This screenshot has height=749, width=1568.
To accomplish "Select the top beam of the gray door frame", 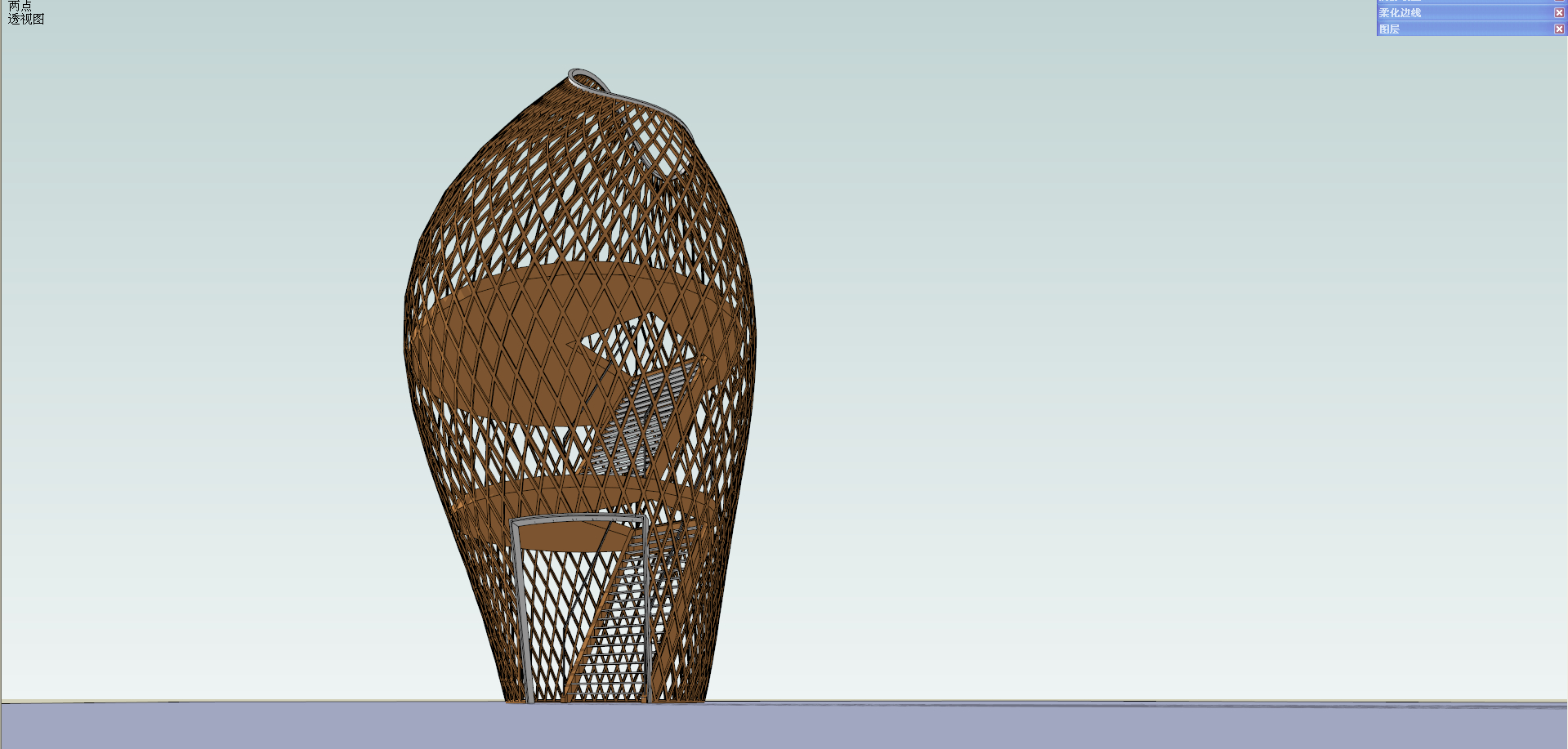I will (x=579, y=519).
